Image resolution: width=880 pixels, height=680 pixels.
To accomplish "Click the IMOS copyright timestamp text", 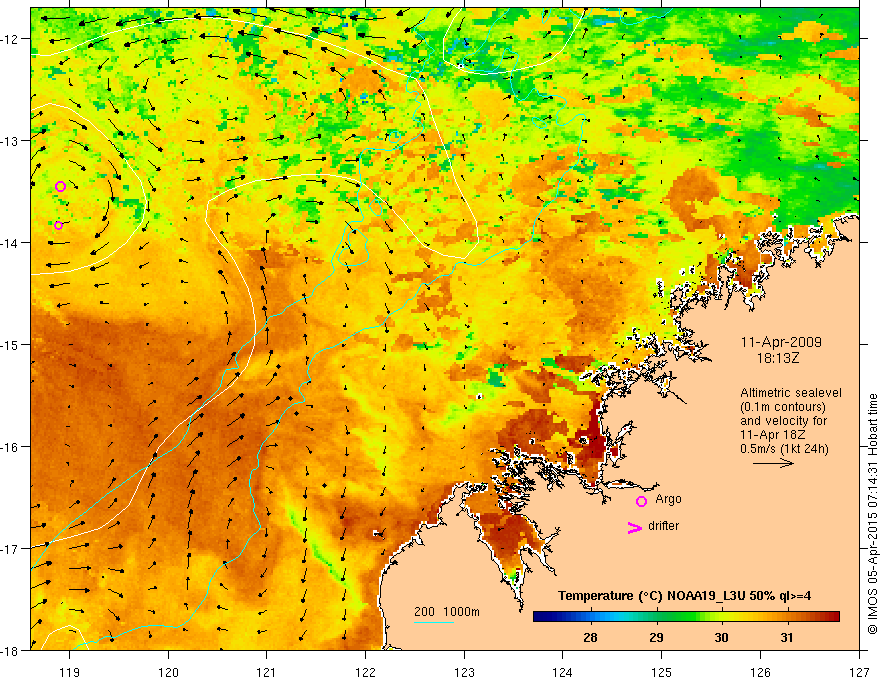I will [x=873, y=514].
